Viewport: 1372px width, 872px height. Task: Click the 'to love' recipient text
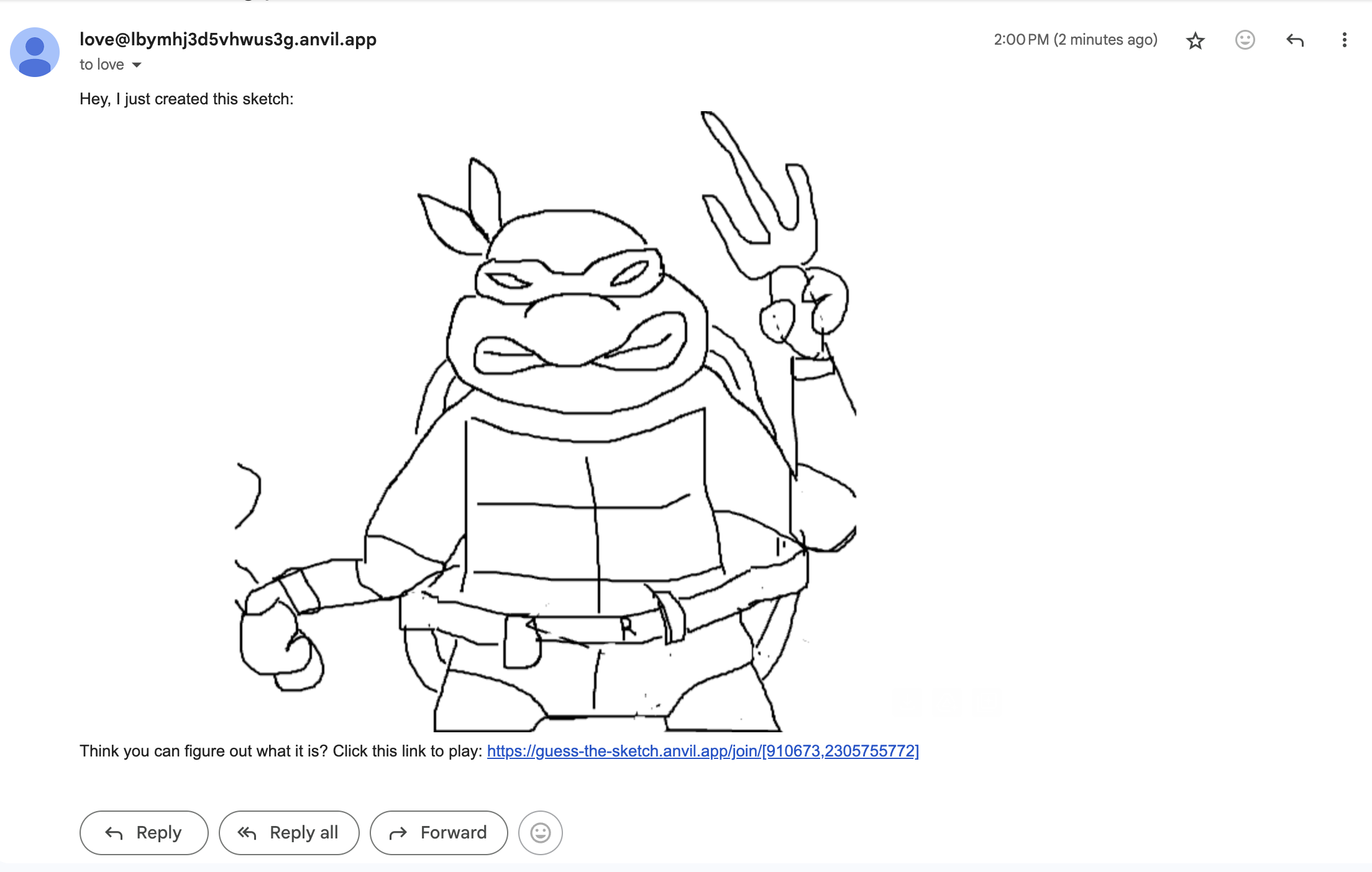tap(101, 65)
